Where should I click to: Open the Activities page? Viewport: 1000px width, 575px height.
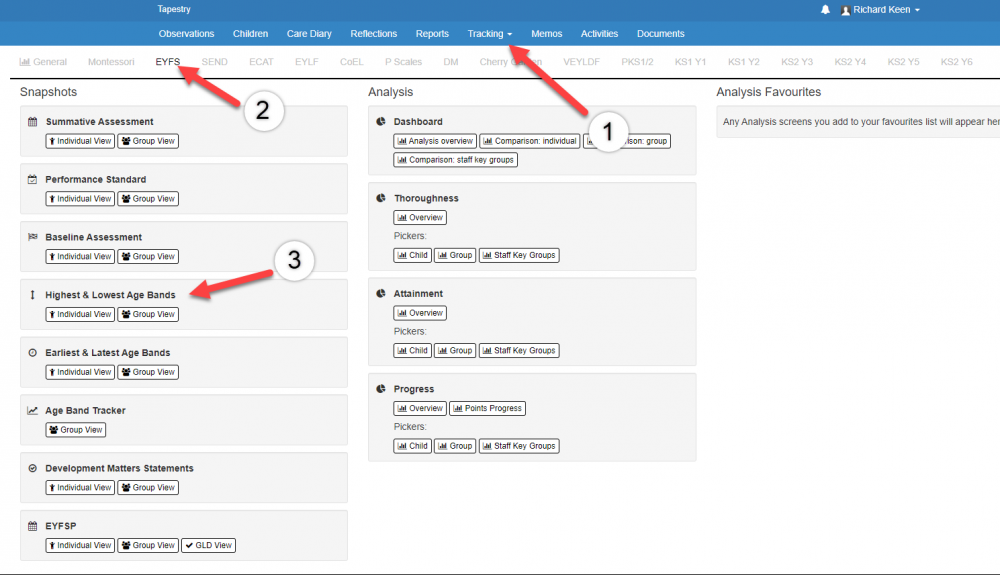click(x=599, y=34)
